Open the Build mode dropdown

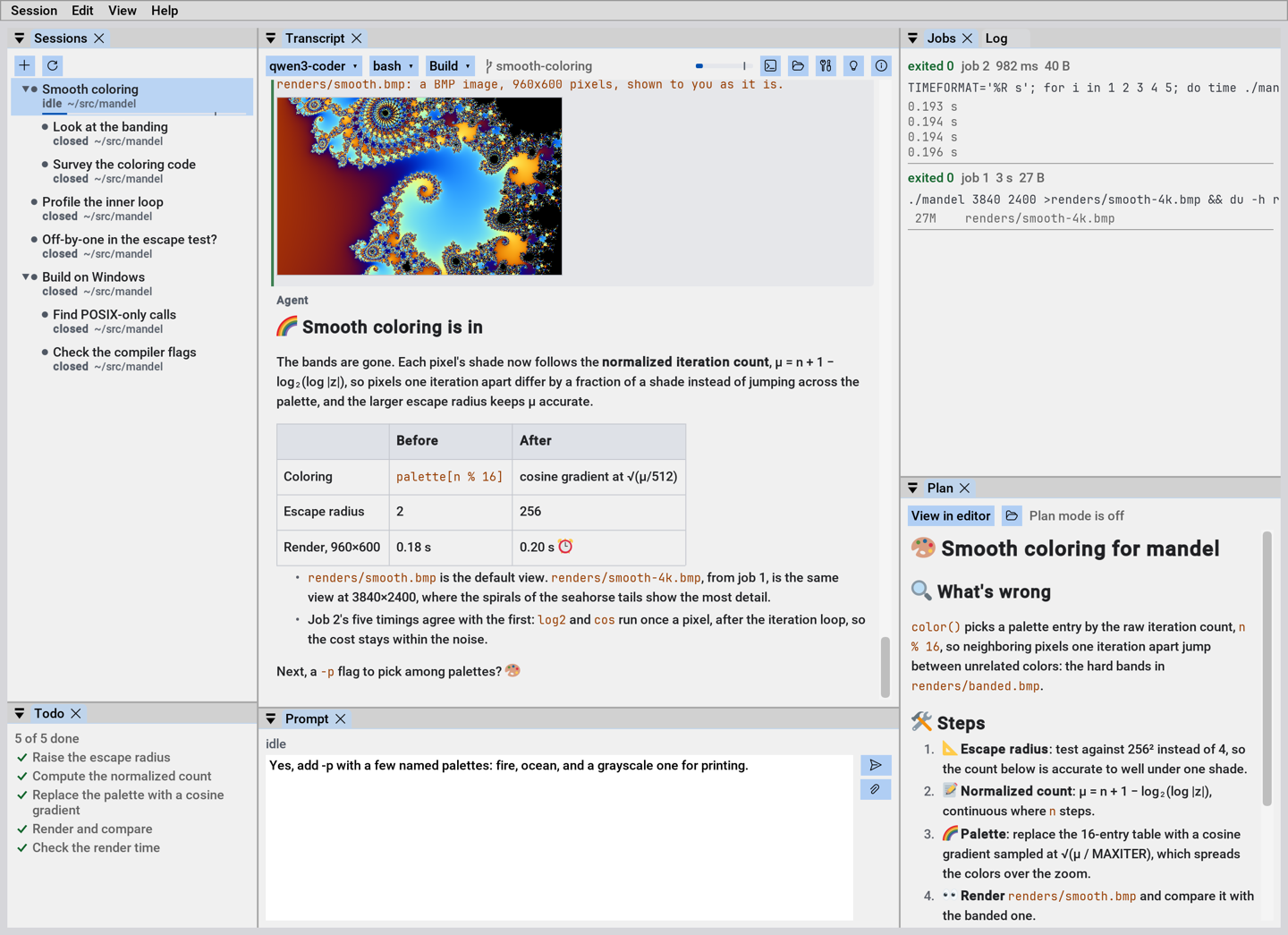point(450,65)
